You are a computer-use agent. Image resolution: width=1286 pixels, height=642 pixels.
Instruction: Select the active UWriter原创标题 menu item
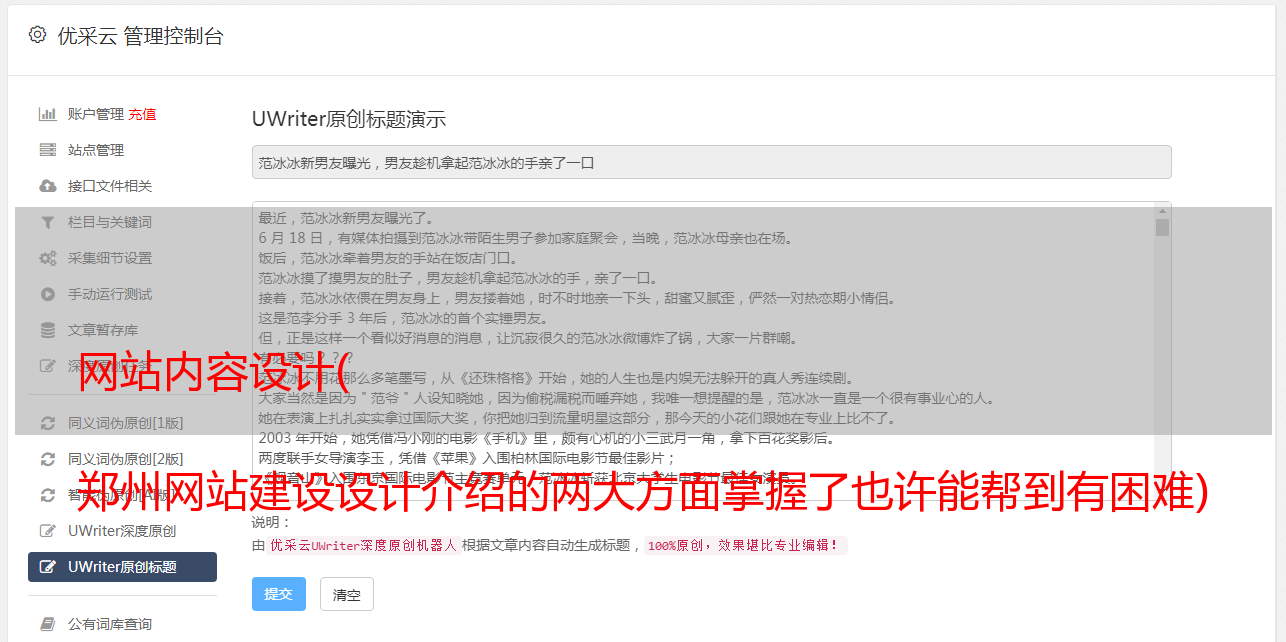click(x=122, y=567)
